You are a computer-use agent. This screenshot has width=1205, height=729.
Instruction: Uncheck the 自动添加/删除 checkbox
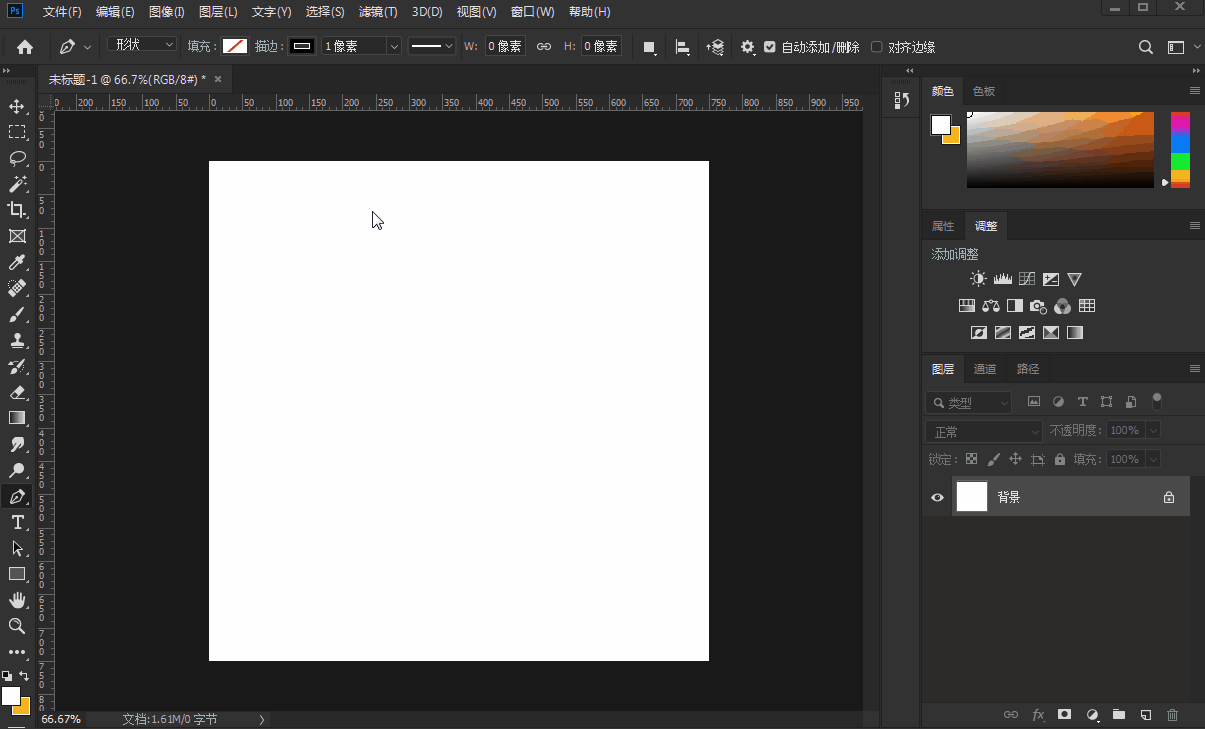(x=769, y=47)
